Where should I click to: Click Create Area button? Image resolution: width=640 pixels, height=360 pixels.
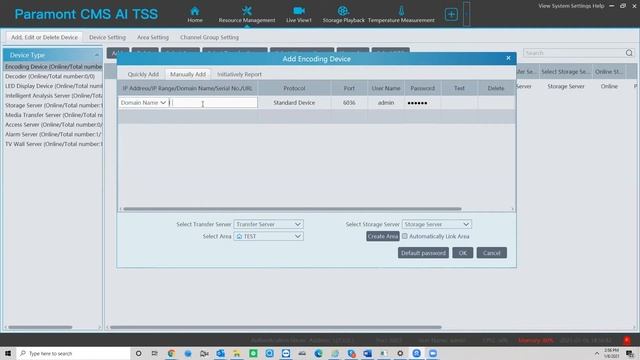pos(382,236)
